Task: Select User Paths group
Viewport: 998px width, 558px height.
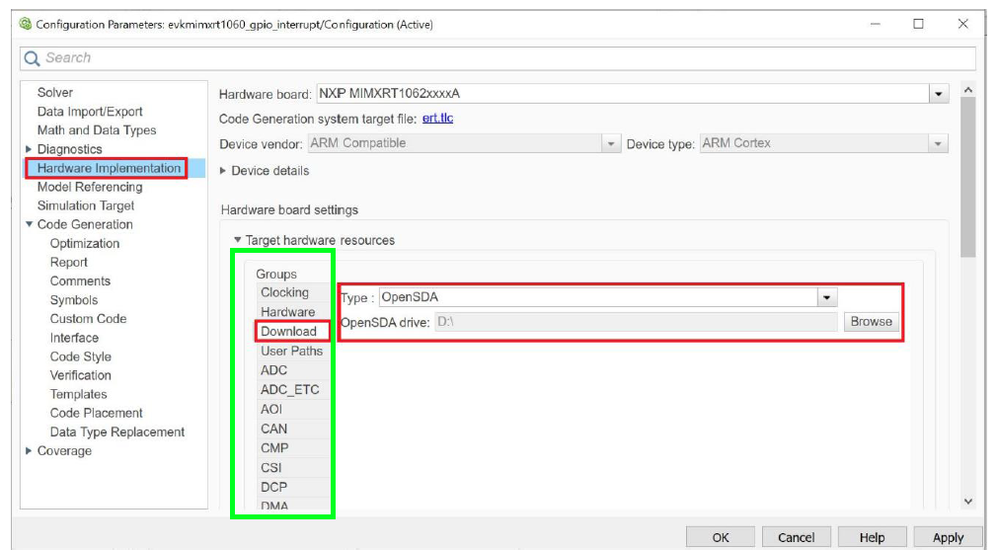Action: coord(292,351)
